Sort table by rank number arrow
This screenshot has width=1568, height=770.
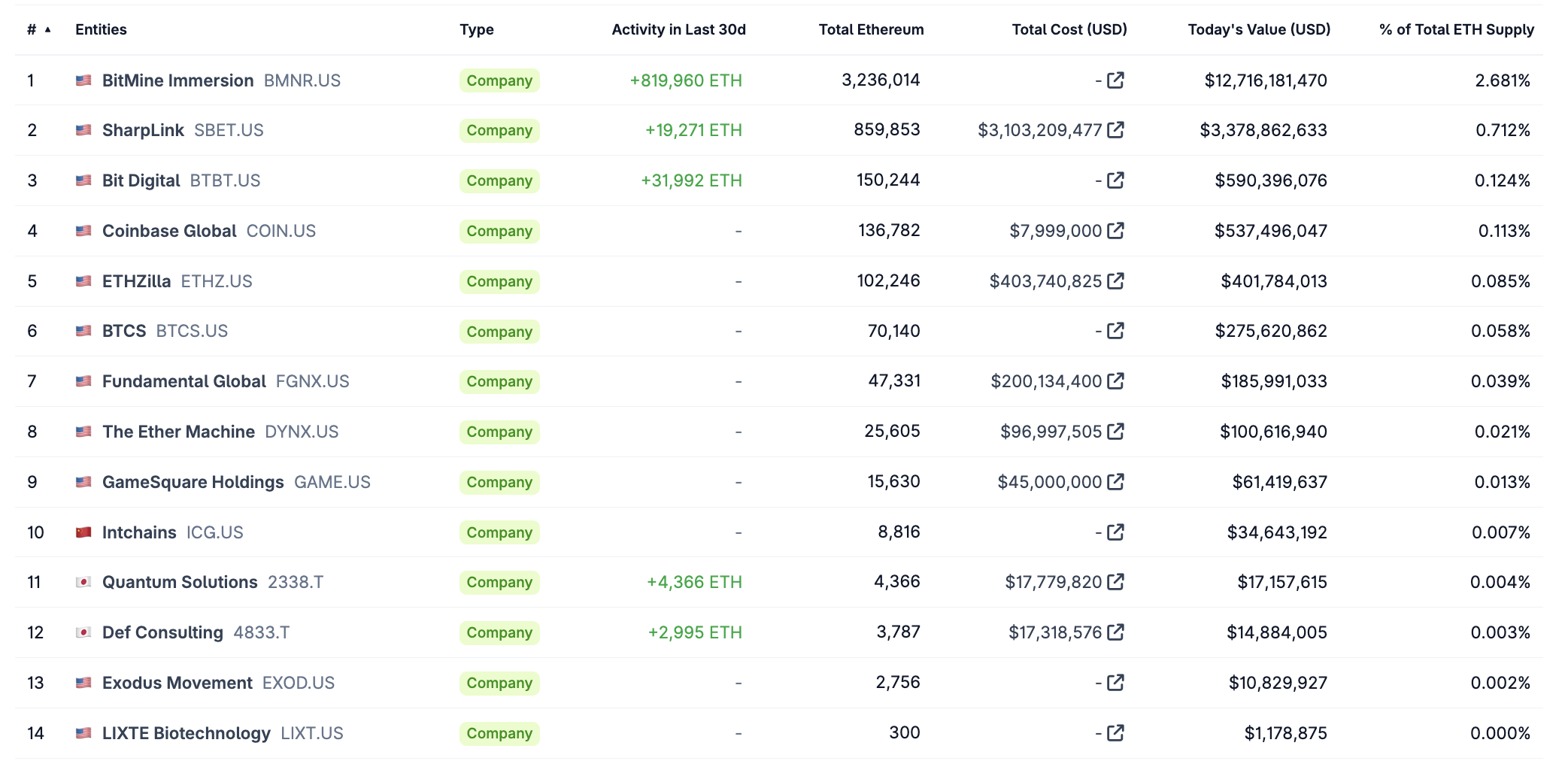[47, 30]
